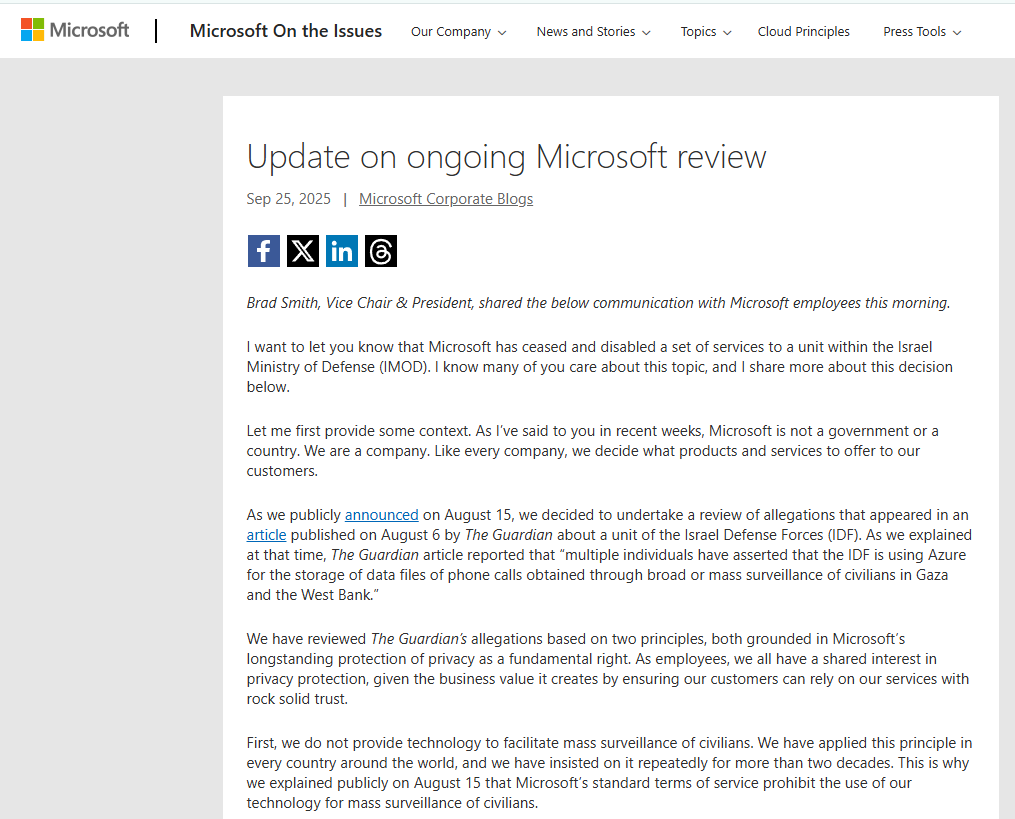This screenshot has width=1015, height=819.
Task: Share the post on Threads
Action: (381, 251)
